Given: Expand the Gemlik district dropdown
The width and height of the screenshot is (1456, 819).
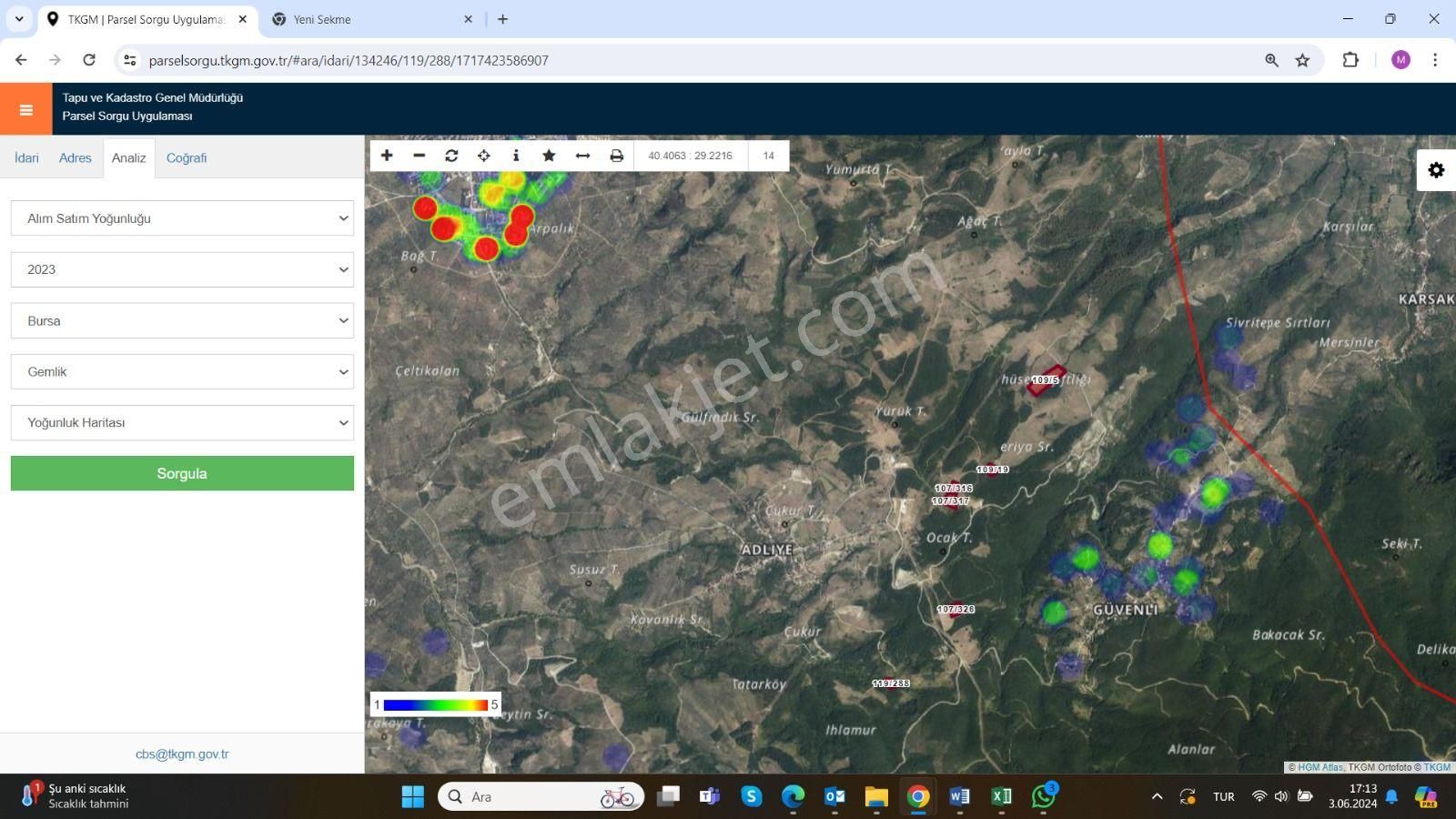Looking at the screenshot, I should [x=182, y=371].
